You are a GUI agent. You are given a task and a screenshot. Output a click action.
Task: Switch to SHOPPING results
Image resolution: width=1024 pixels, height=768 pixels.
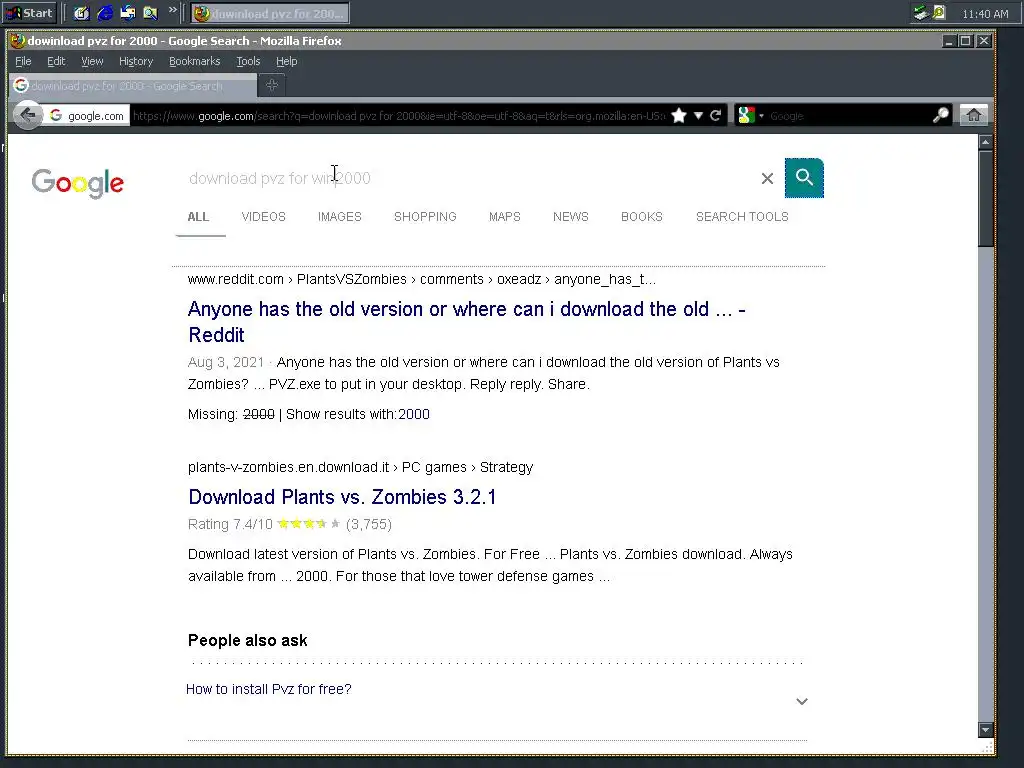click(425, 217)
